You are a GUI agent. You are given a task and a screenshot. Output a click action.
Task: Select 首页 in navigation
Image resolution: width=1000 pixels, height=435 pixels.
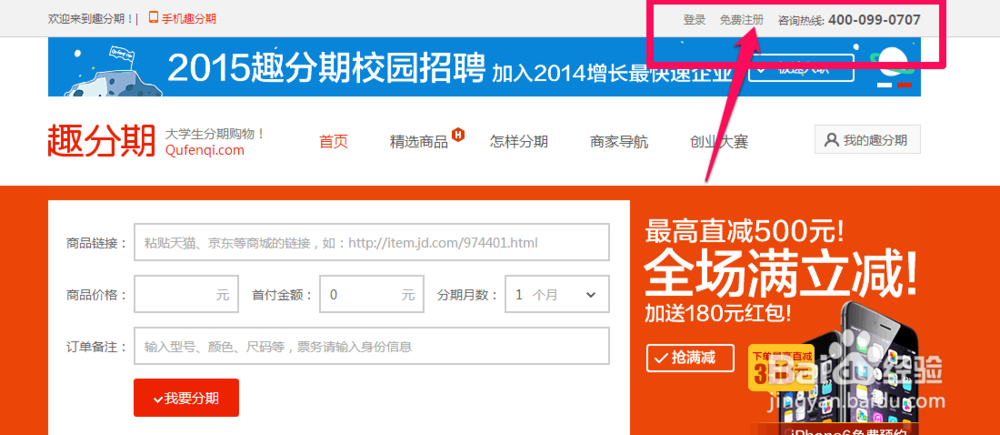pos(334,141)
